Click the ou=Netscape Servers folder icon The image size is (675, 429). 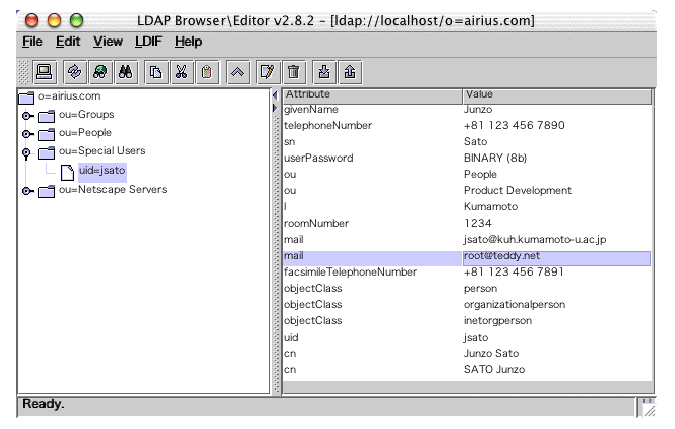46,191
